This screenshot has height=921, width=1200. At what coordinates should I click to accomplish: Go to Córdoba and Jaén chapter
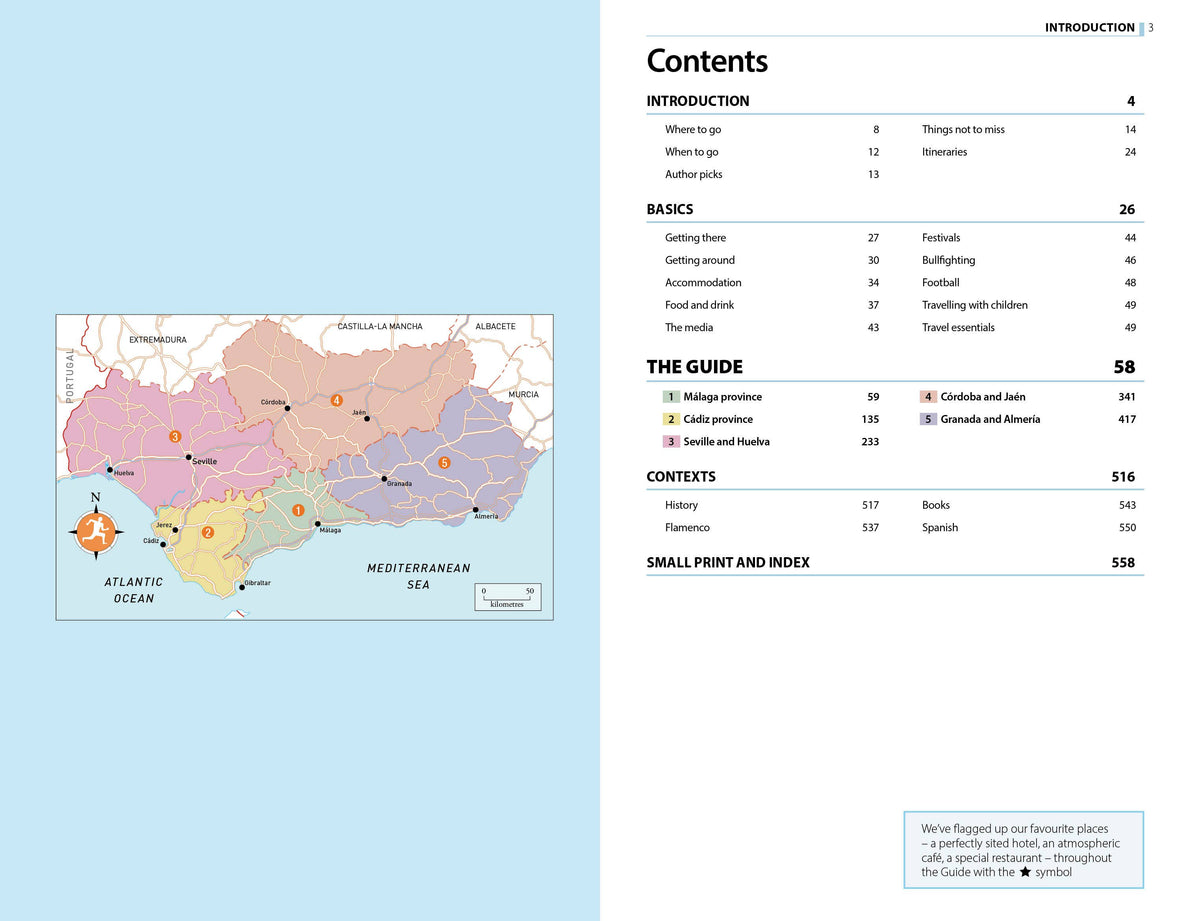(983, 397)
